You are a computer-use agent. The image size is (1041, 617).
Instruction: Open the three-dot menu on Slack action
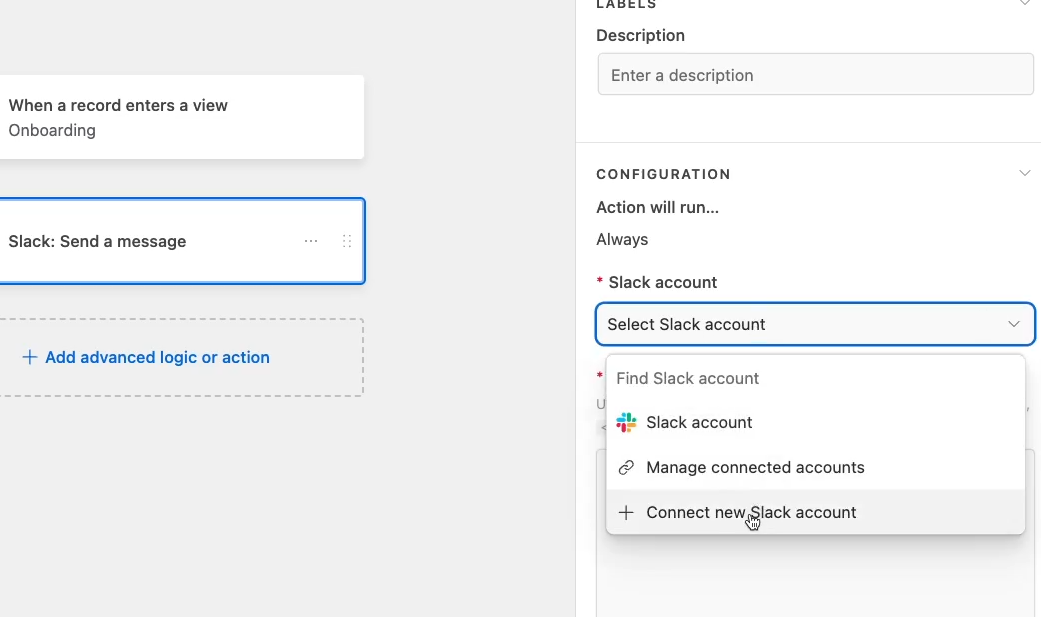pos(311,241)
